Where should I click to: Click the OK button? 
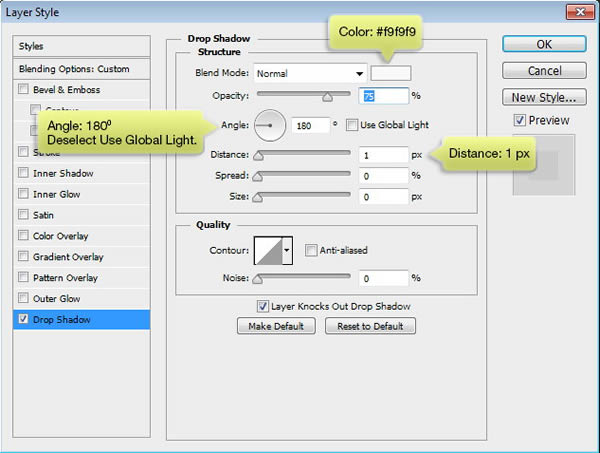coord(544,44)
